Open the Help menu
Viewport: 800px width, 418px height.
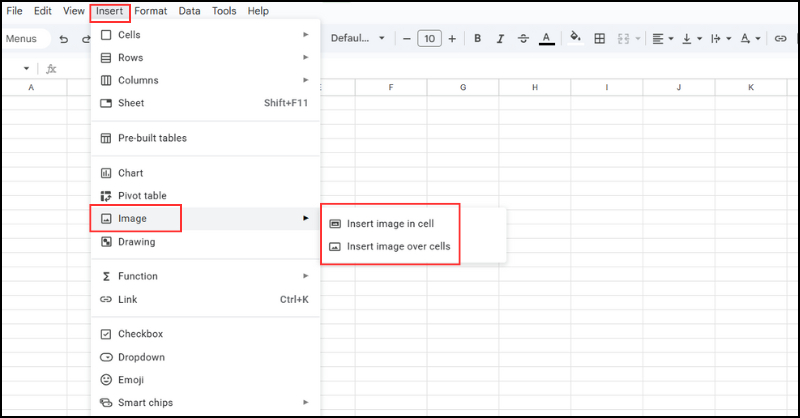tap(258, 11)
